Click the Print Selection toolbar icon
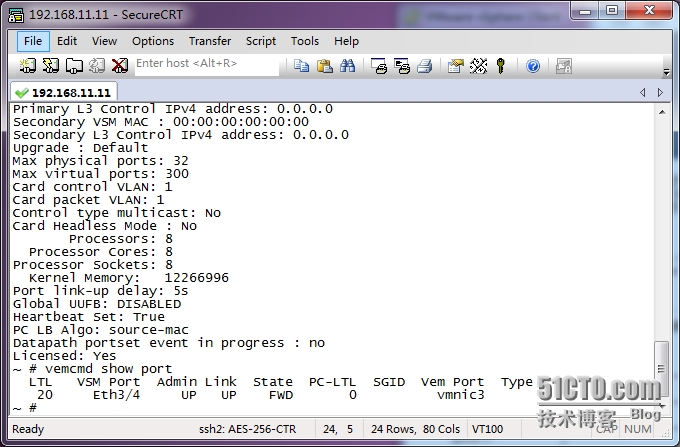This screenshot has width=680, height=447. pyautogui.click(x=402, y=66)
